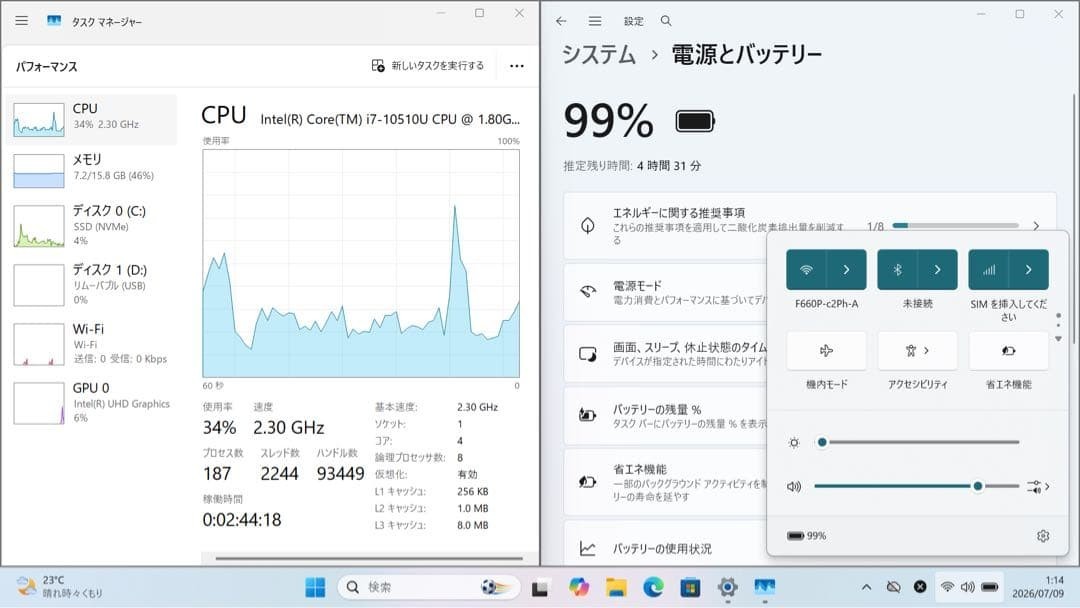Toggle Wi-Fi in quick settings panel
The image size is (1080, 608).
[806, 269]
